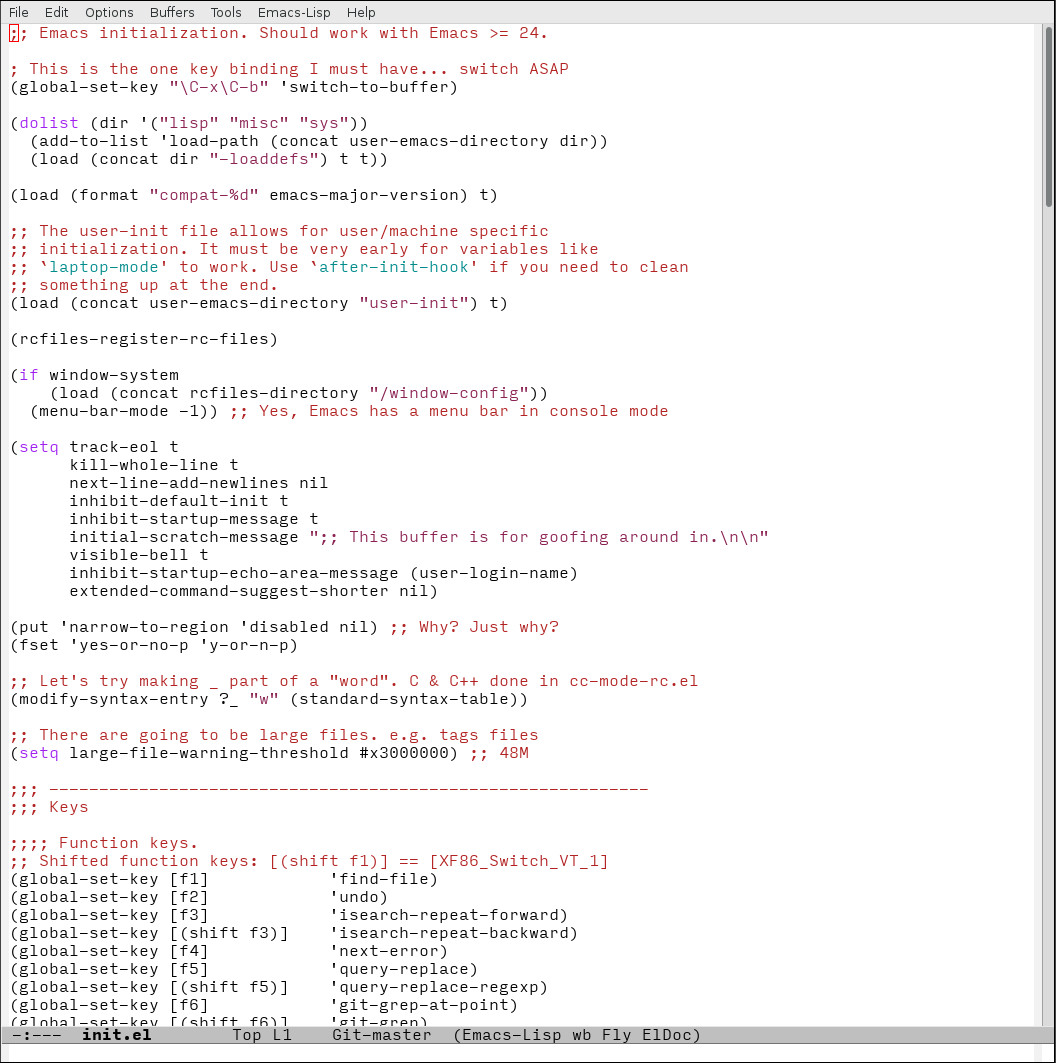Open the File menu
1056x1063 pixels.
(18, 12)
